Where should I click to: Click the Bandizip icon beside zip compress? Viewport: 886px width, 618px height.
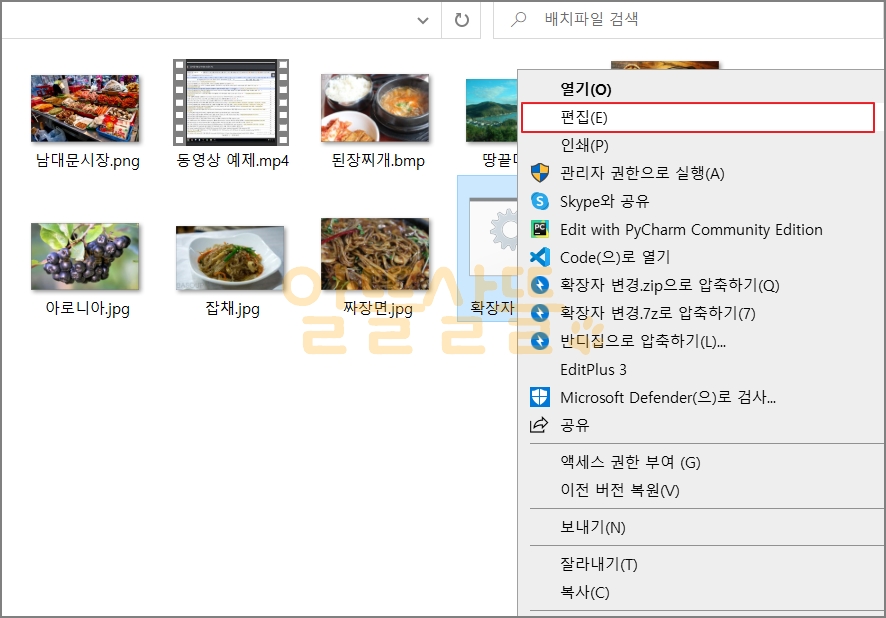[540, 285]
